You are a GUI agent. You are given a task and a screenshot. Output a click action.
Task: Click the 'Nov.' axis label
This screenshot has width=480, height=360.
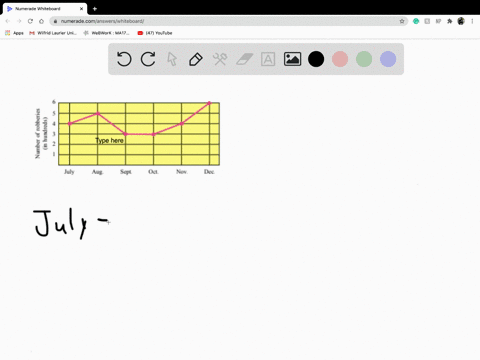(x=182, y=172)
